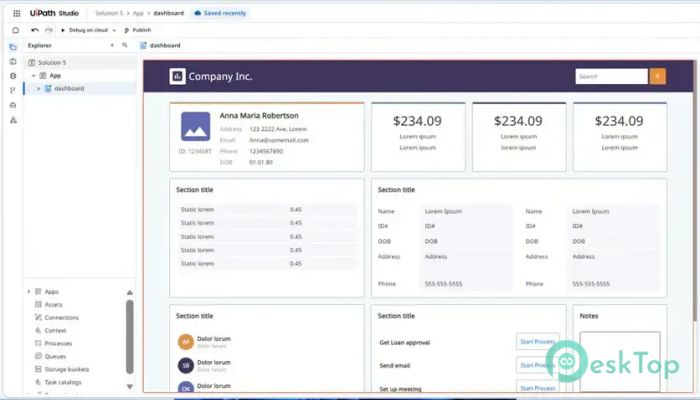
Task: Select the first Static lorem row
Action: [267, 209]
